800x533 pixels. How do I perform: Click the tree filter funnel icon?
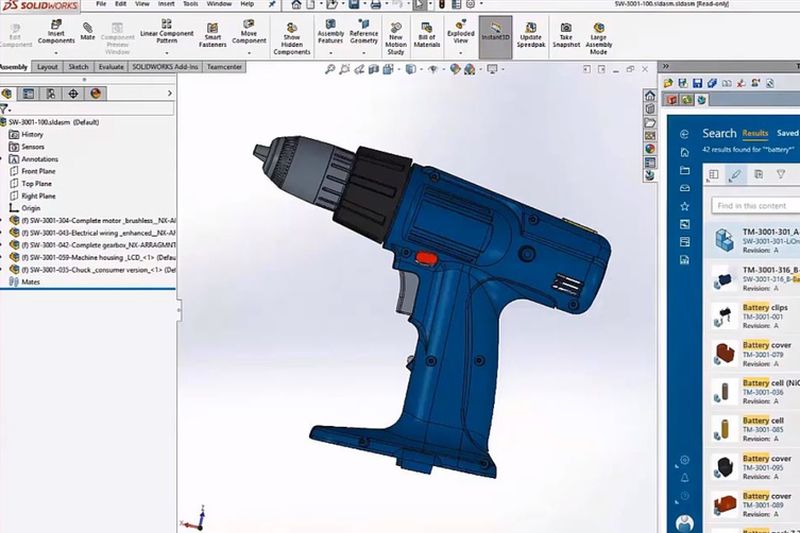click(5, 109)
